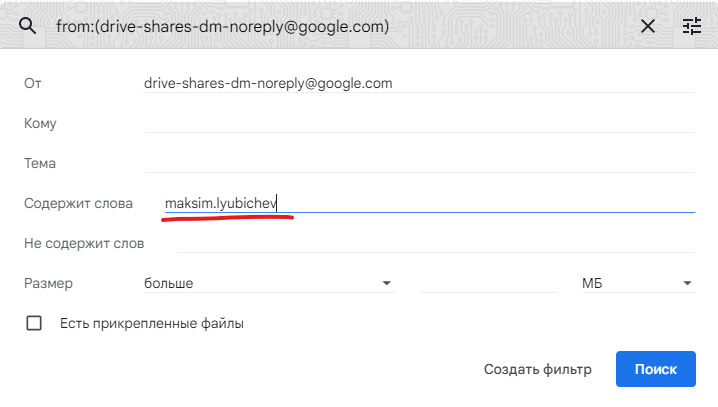Click the 'Размер' label
This screenshot has height=407, width=718.
(48, 283)
